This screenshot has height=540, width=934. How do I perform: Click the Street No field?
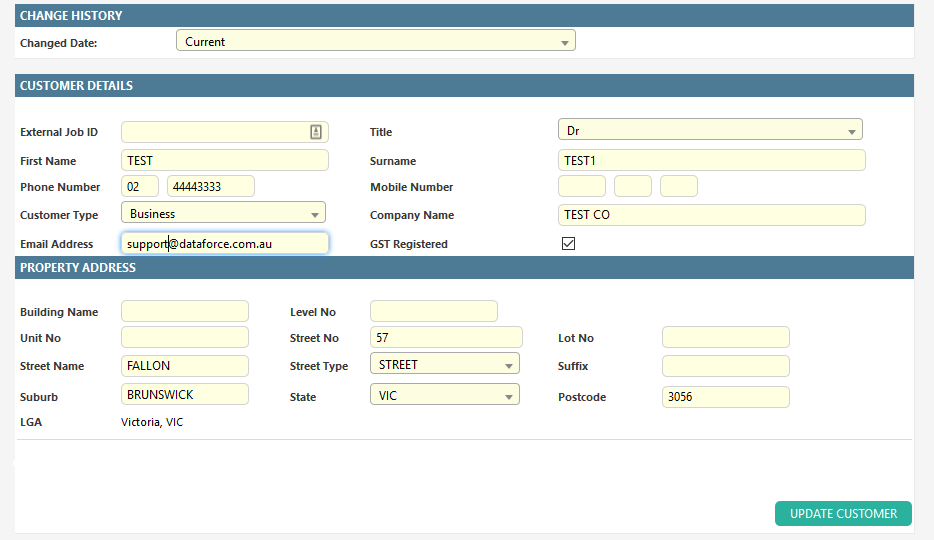(445, 338)
